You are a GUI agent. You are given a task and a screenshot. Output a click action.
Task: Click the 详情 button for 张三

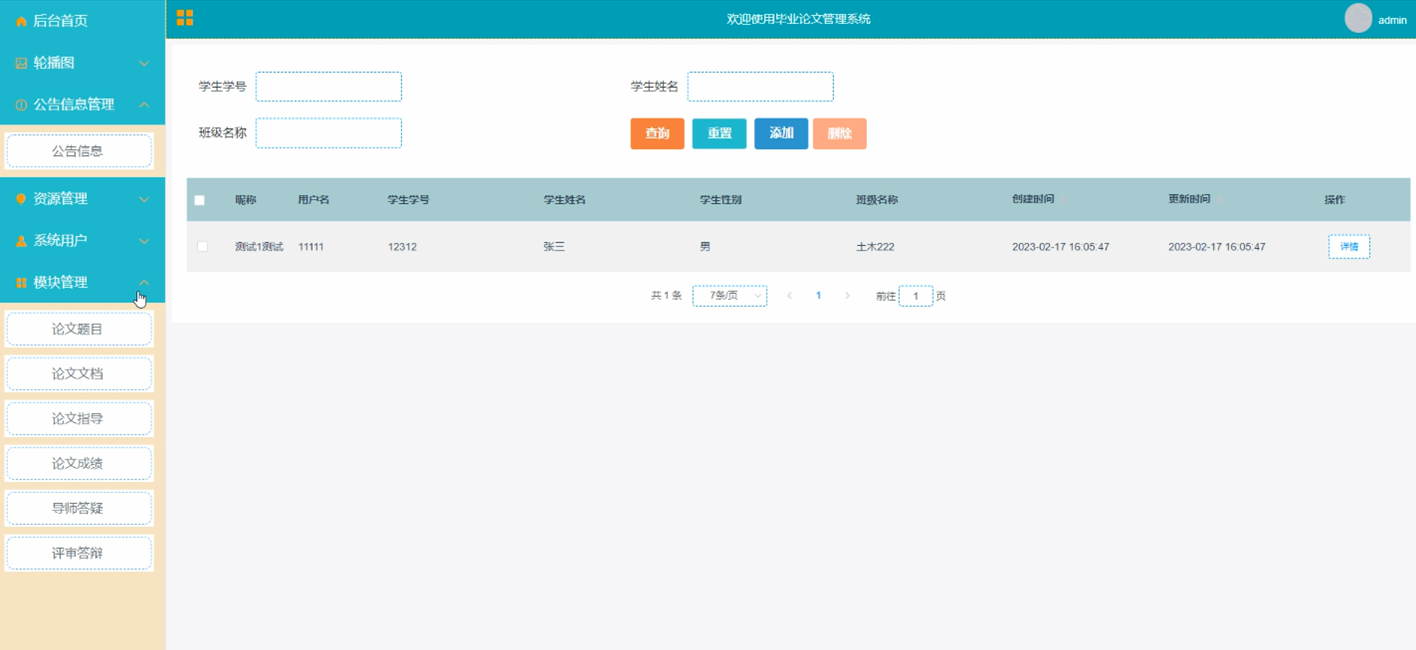(1349, 246)
